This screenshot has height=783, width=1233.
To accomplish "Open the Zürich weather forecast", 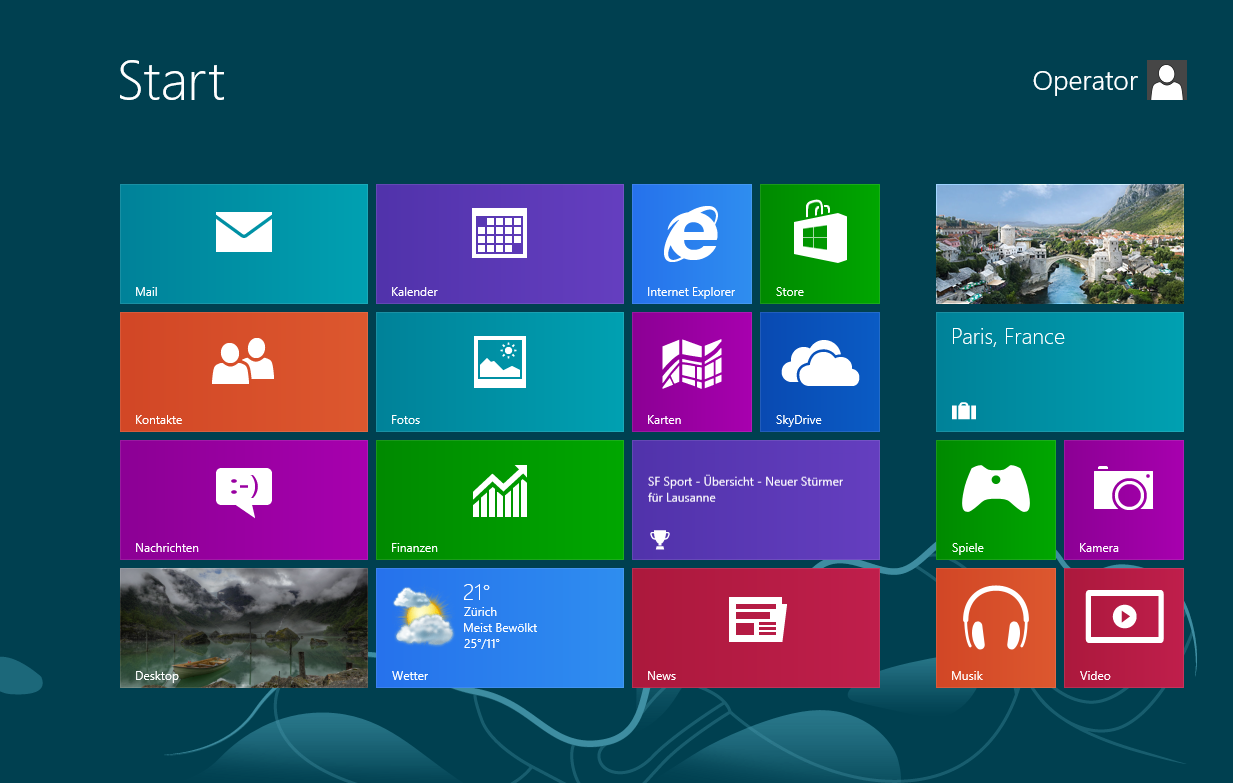I will click(x=499, y=627).
